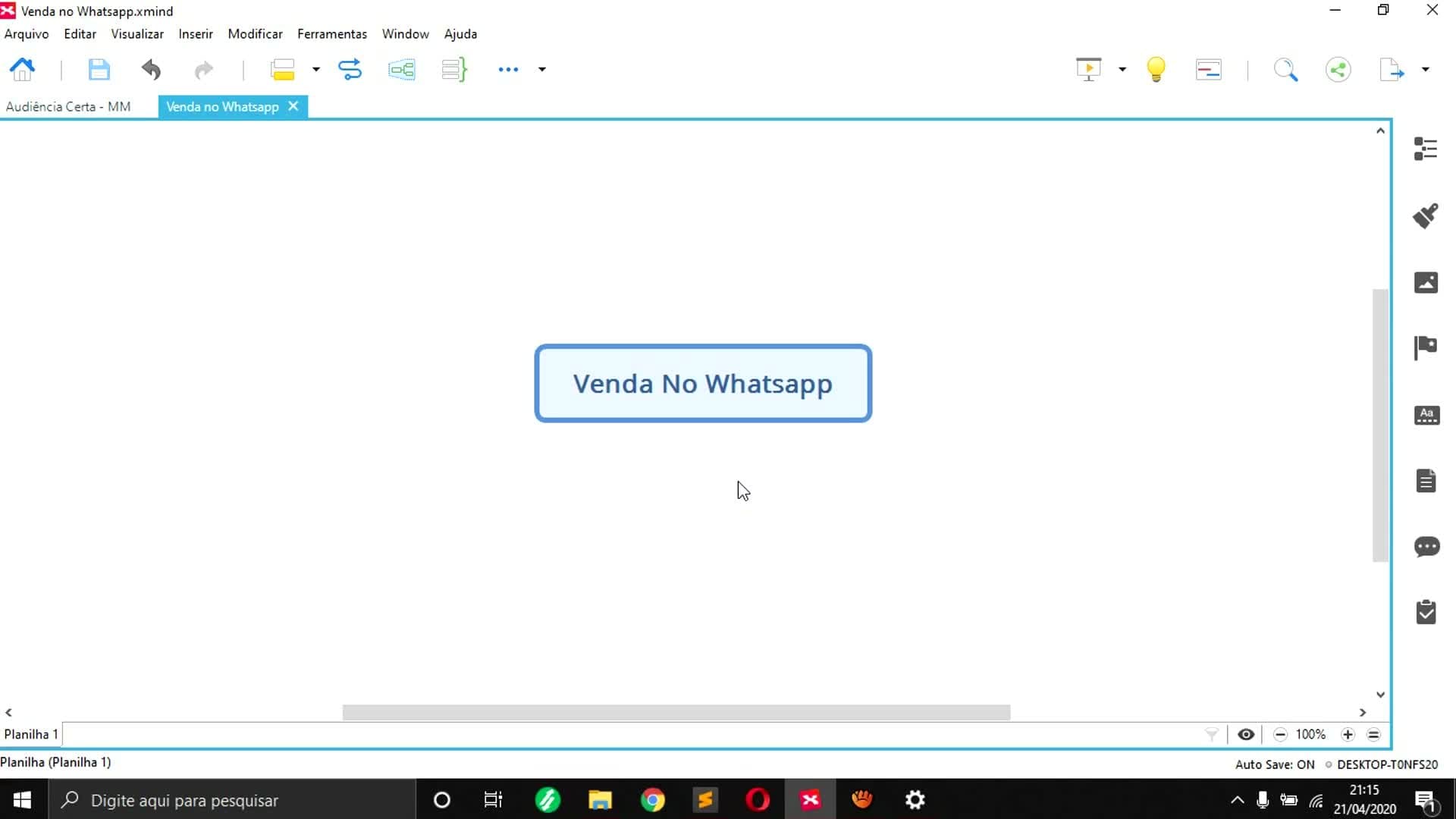Viewport: 1456px width, 819px height.
Task: Select the Planilha 1 sheet tab
Action: [x=31, y=734]
